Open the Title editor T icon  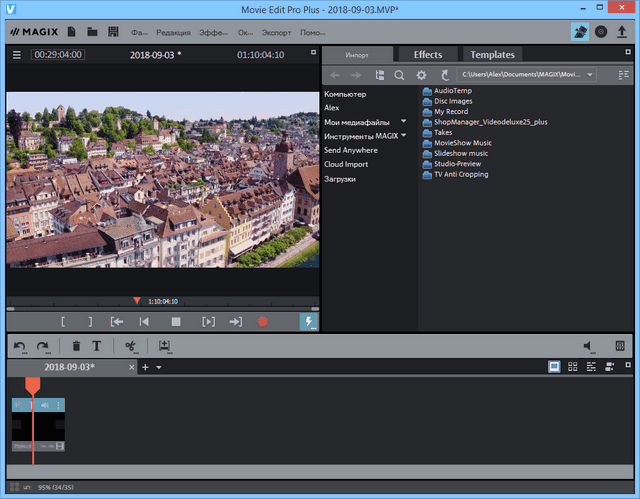click(97, 346)
